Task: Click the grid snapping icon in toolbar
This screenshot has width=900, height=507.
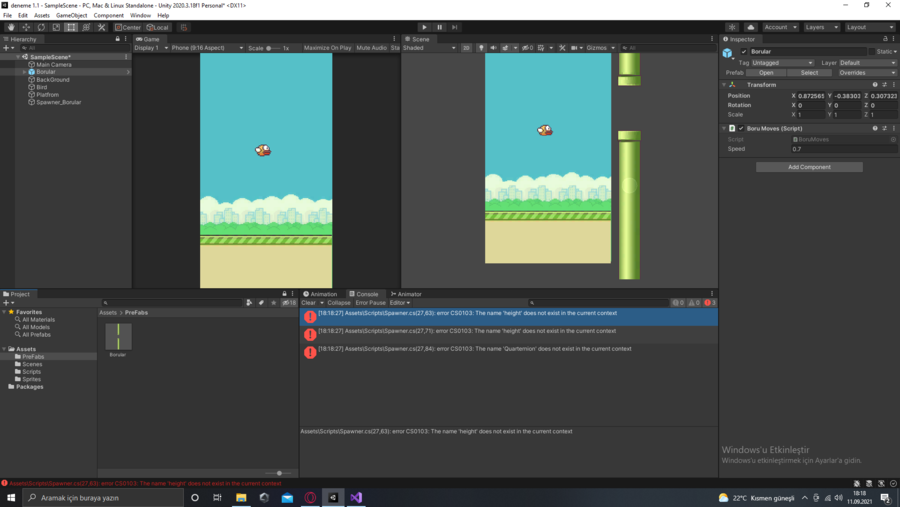Action: [184, 27]
